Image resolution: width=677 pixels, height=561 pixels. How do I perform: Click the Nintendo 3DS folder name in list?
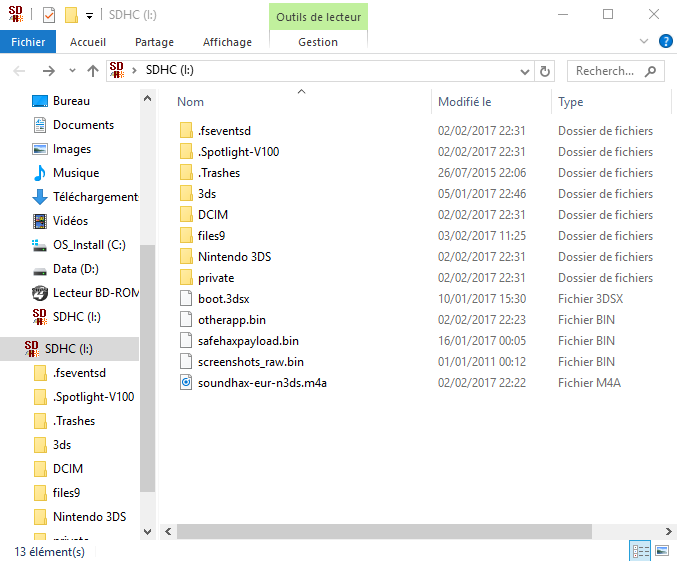point(234,257)
